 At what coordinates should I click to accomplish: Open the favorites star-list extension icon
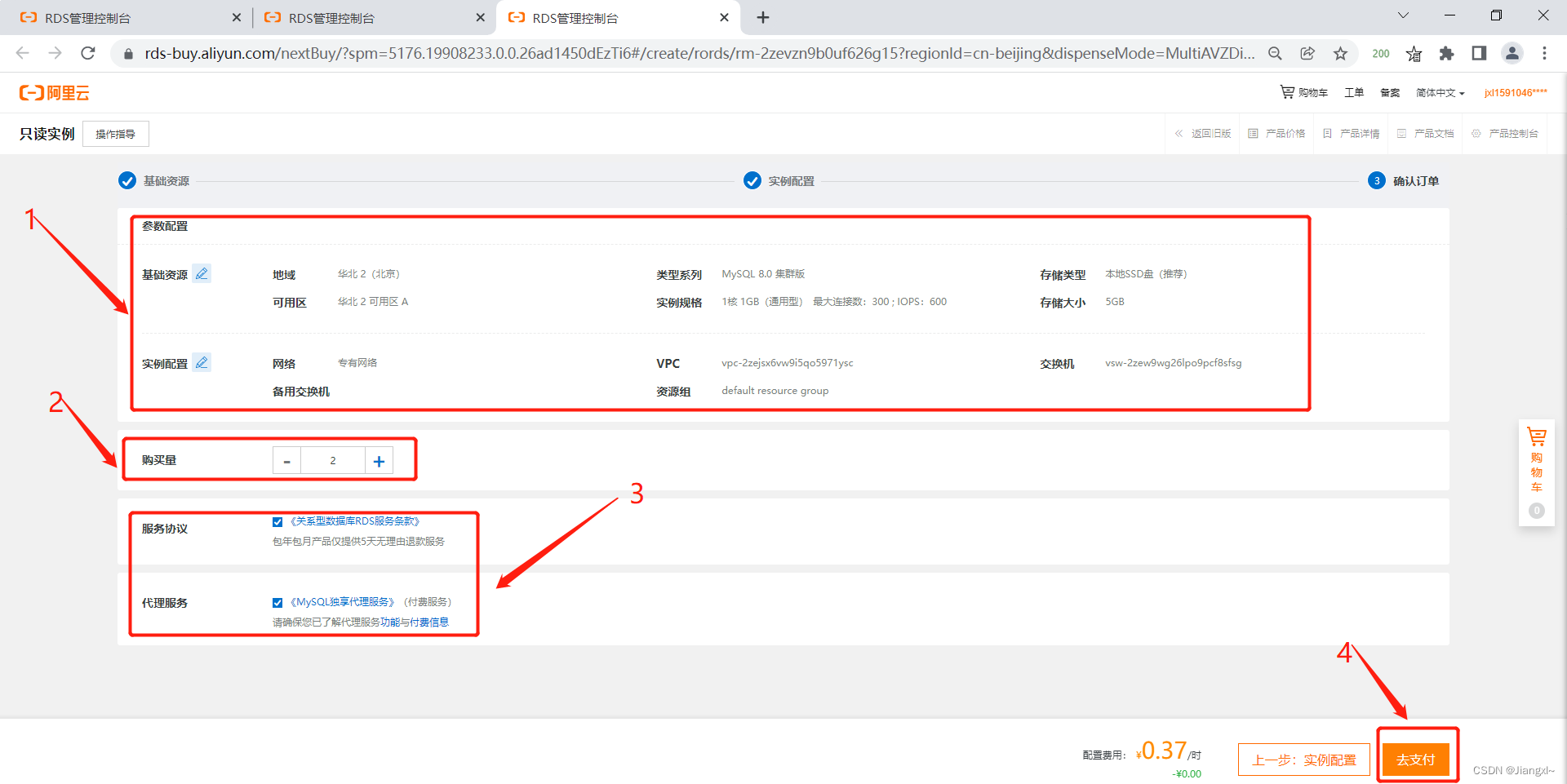pos(1414,53)
